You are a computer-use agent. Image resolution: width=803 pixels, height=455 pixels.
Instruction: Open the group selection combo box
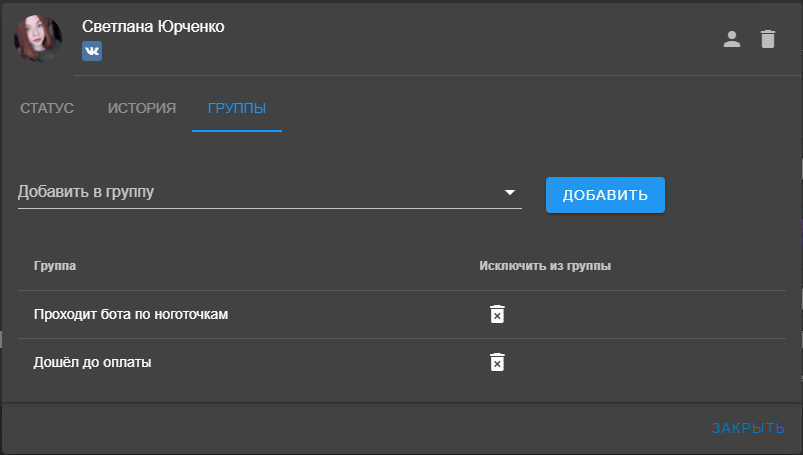[270, 192]
